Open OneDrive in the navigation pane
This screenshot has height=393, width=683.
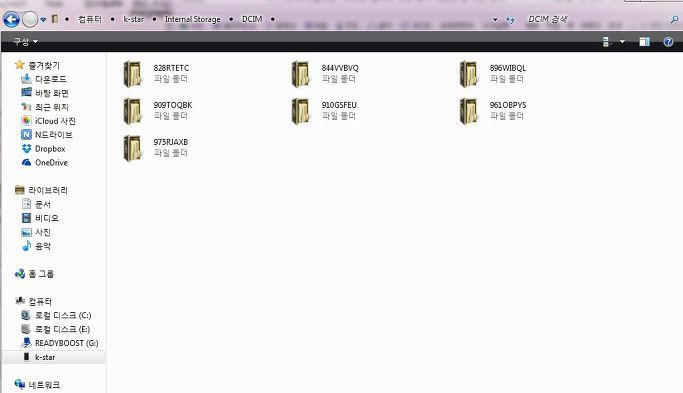tap(51, 163)
